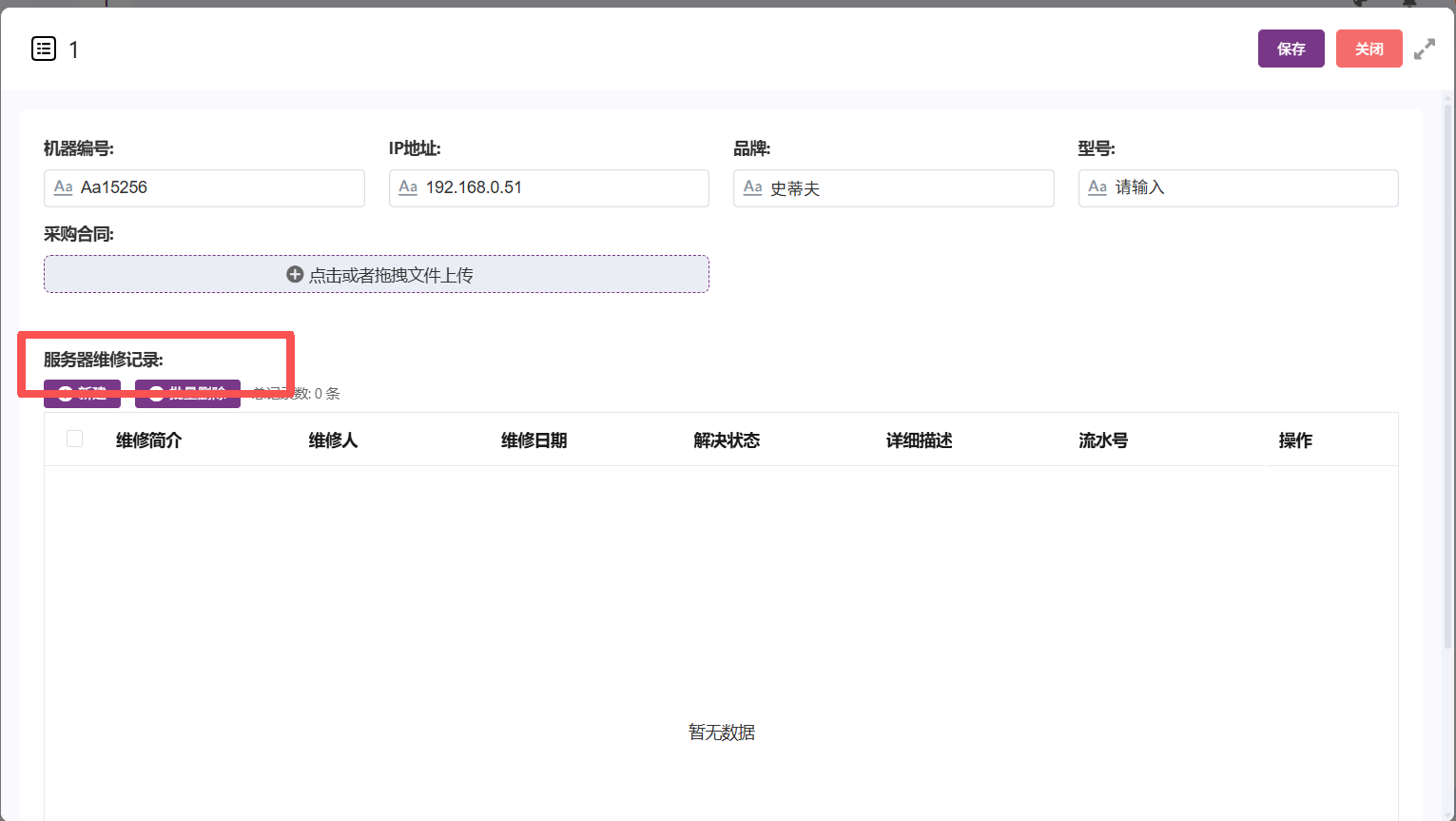Click the 维修简介 column header
Image resolution: width=1456 pixels, height=821 pixels.
tap(148, 440)
